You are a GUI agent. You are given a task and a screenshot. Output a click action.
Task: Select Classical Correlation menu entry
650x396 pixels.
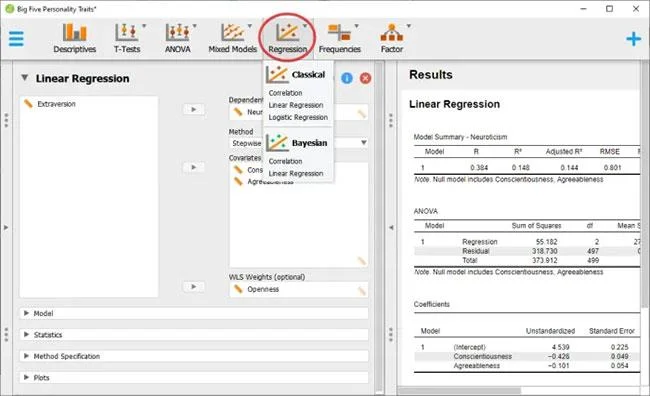click(285, 93)
